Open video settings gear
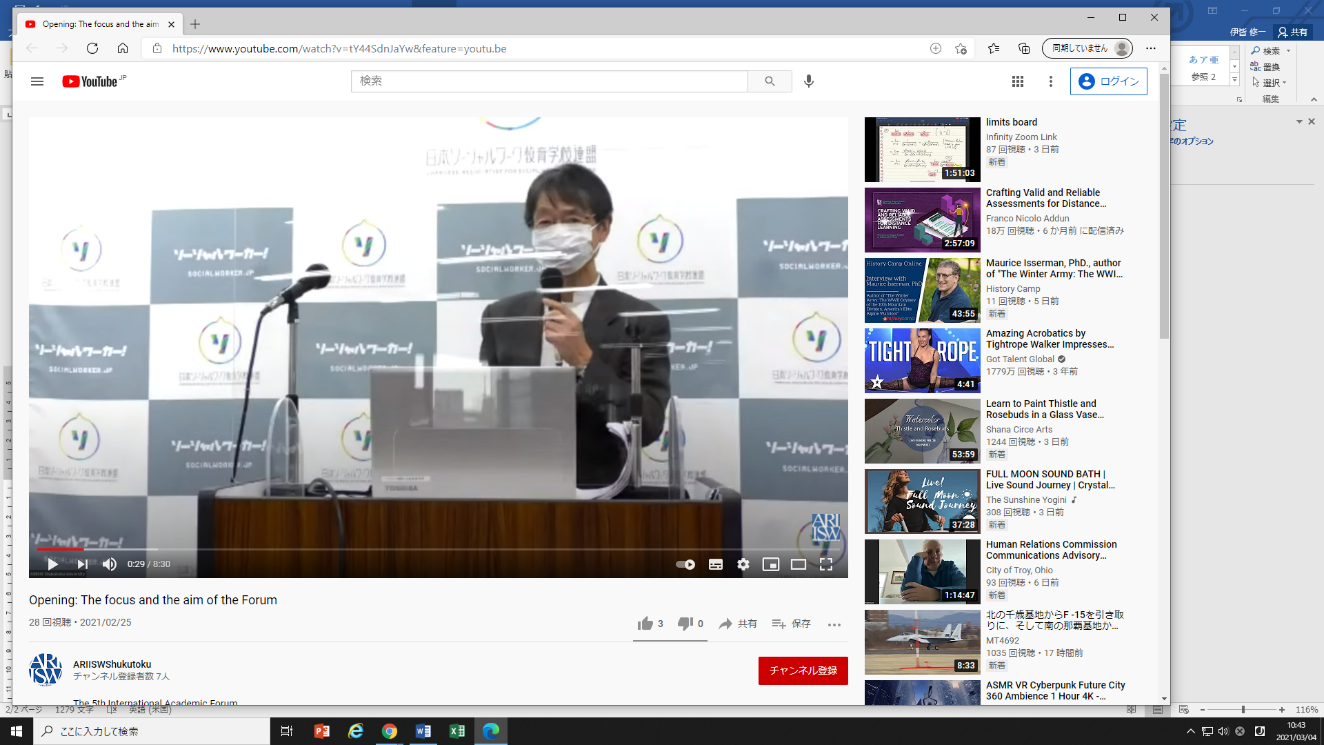Viewport: 1324px width, 745px height. [743, 564]
